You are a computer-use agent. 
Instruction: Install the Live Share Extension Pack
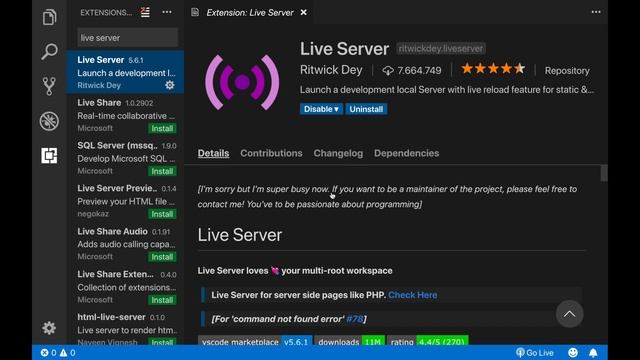pyautogui.click(x=162, y=300)
